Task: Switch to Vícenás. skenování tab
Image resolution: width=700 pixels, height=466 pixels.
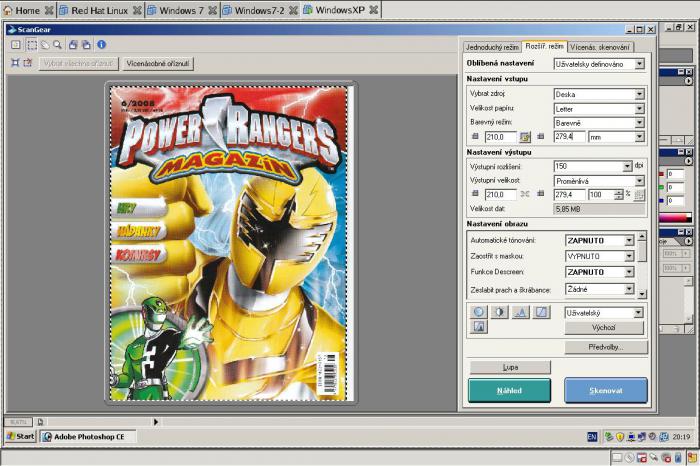Action: pos(600,47)
